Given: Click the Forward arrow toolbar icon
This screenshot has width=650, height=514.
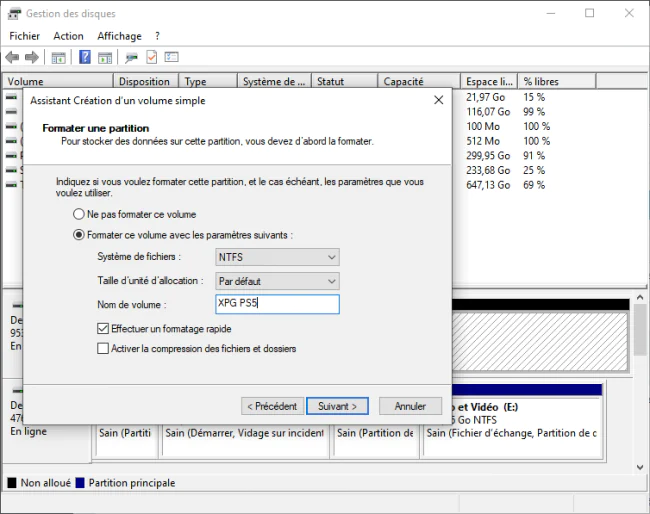Looking at the screenshot, I should click(x=32, y=57).
